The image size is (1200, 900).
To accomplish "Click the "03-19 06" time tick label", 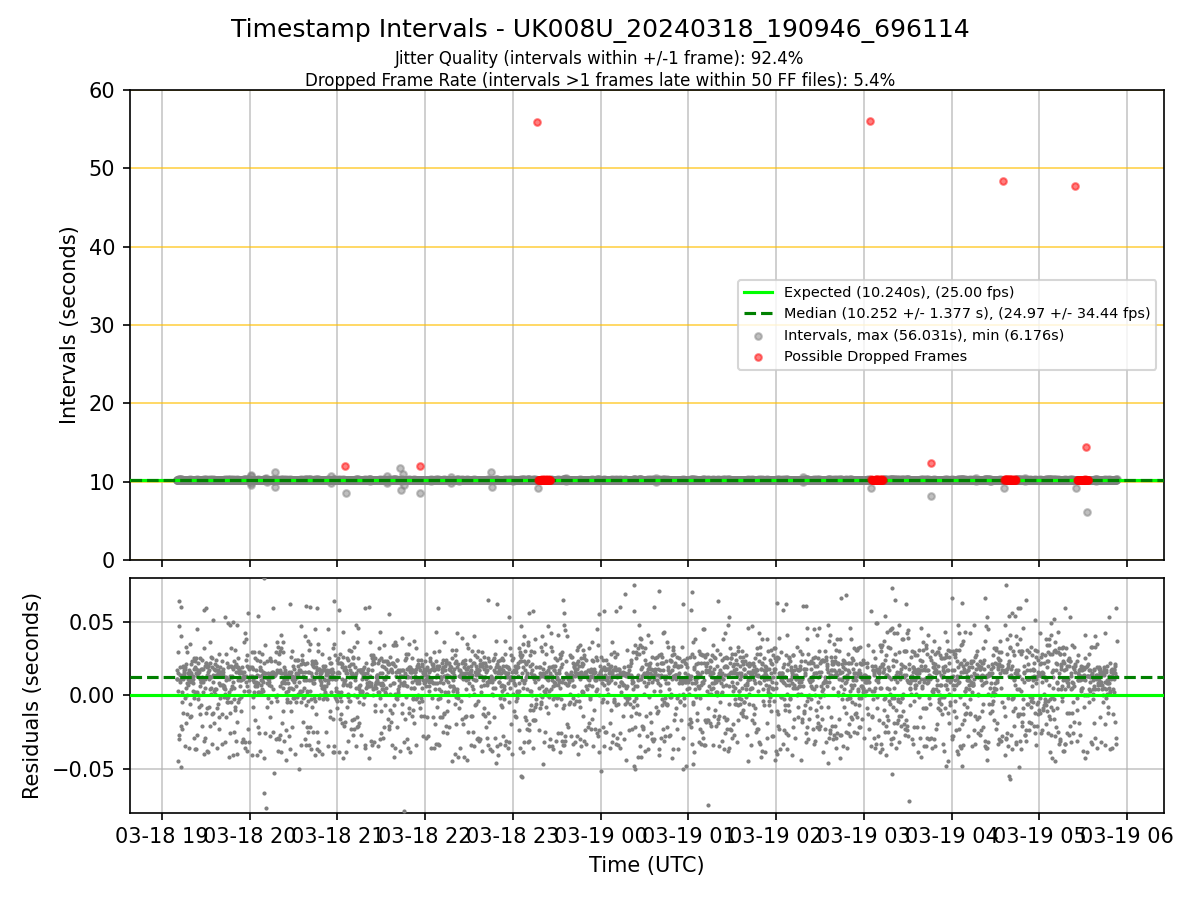I will [x=1127, y=834].
